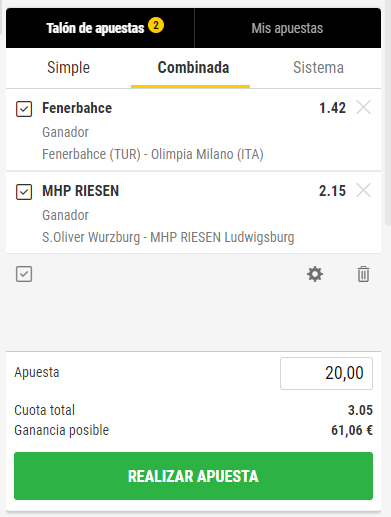Click the MHP RIESEN 2.15 odds value
391x517 pixels.
(333, 191)
